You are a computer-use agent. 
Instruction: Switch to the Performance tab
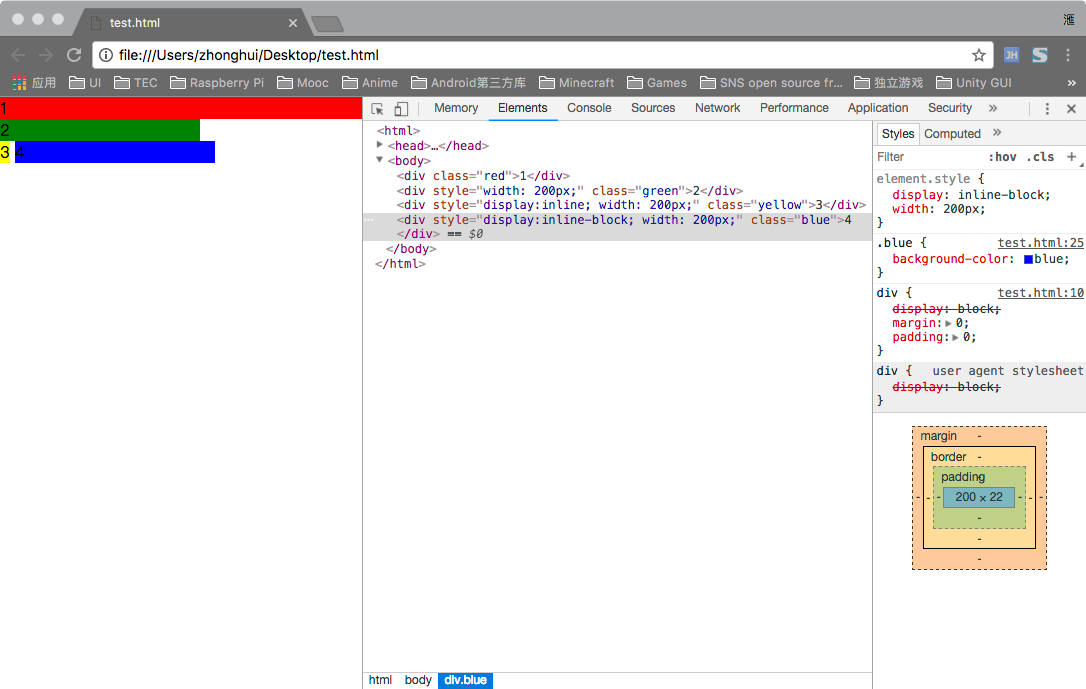pyautogui.click(x=794, y=108)
